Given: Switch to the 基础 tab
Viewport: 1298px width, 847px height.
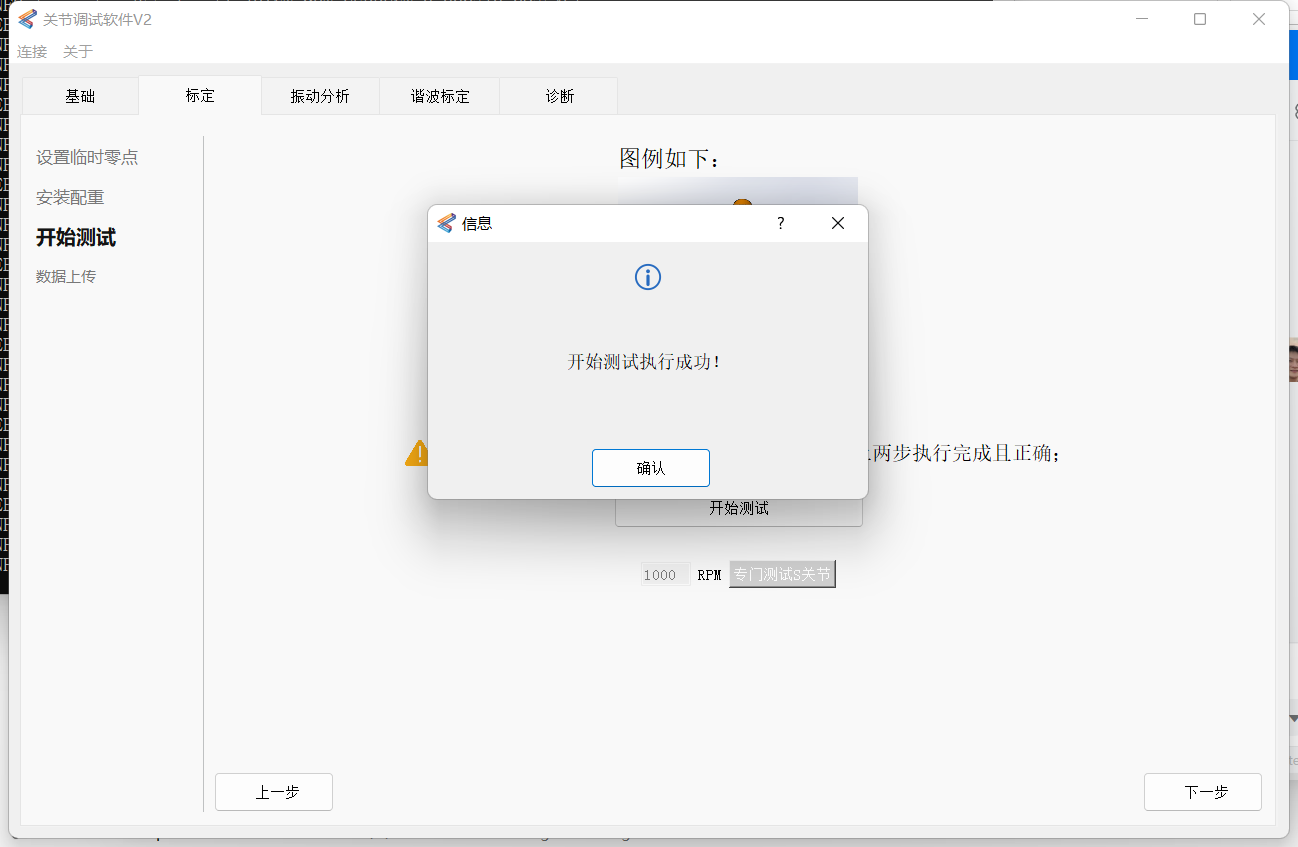Looking at the screenshot, I should pyautogui.click(x=80, y=96).
